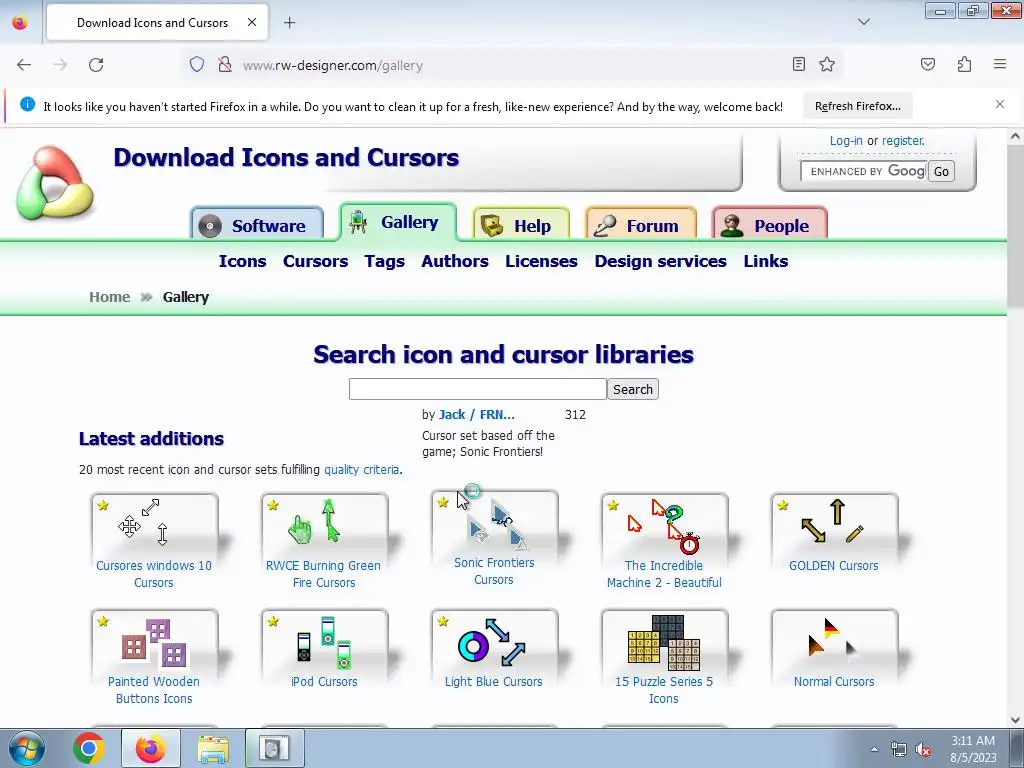Screen dimensions: 1024x768
Task: Click the register link
Action: click(903, 140)
